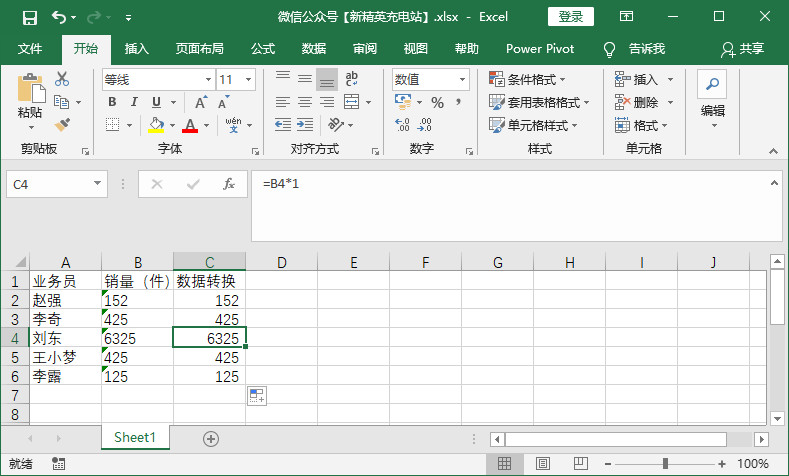Decrease font size with small A
This screenshot has height=476, width=789.
[x=223, y=102]
